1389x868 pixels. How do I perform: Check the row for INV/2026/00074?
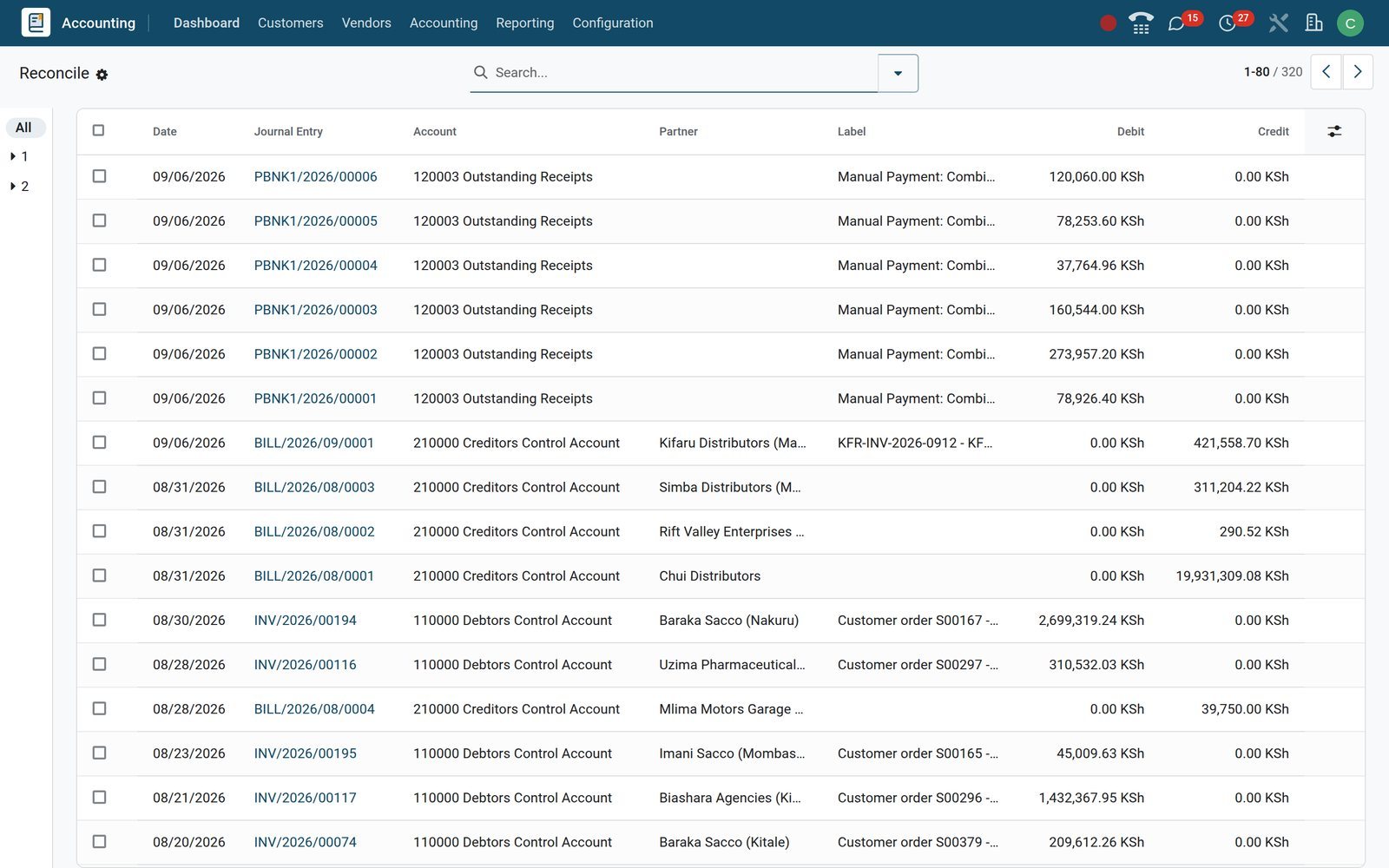[99, 841]
